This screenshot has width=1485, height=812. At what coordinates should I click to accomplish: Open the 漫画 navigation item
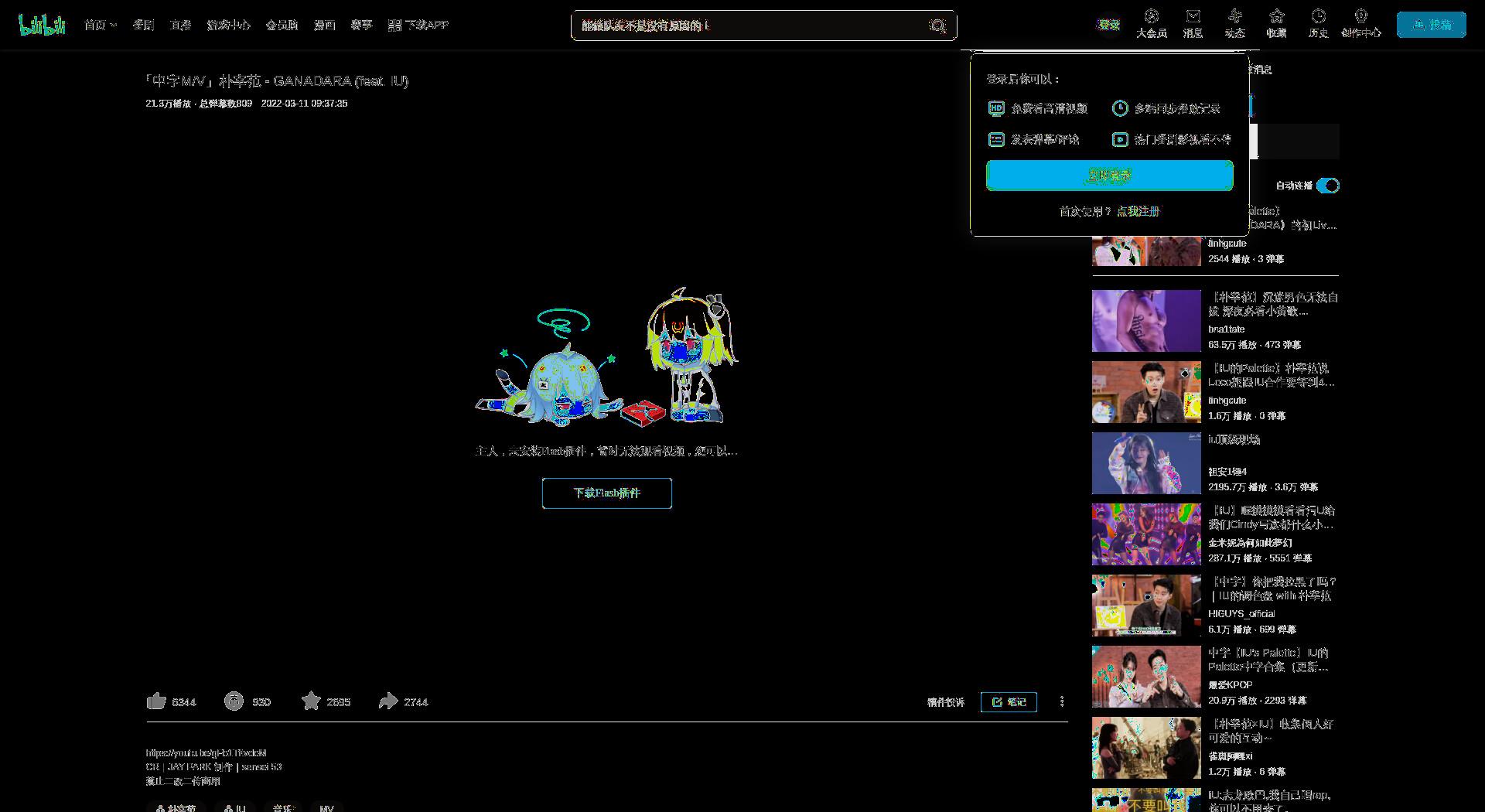(324, 26)
